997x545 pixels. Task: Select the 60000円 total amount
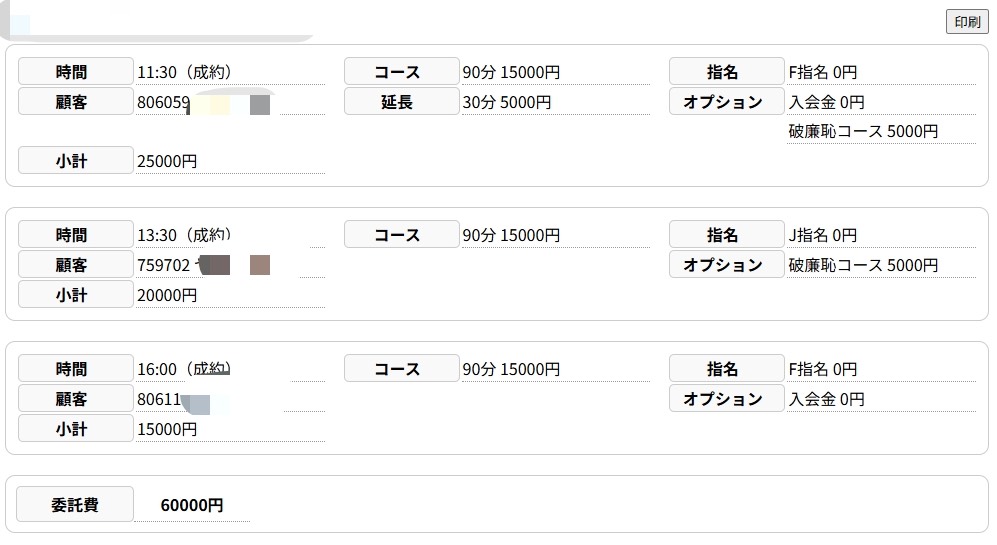[192, 506]
